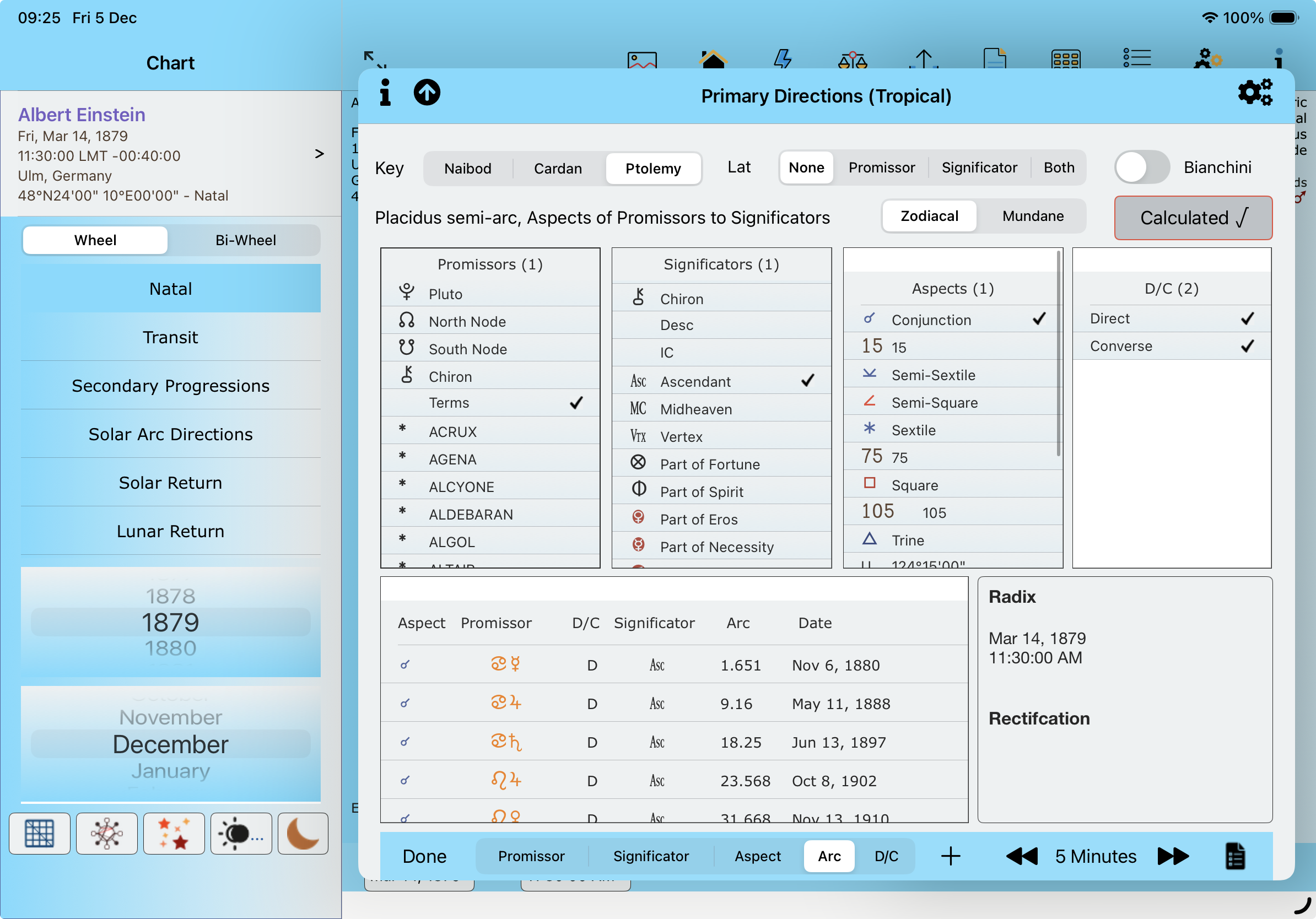Image resolution: width=1316 pixels, height=919 pixels.
Task: Toggle the Bianchini switch
Action: point(1141,167)
